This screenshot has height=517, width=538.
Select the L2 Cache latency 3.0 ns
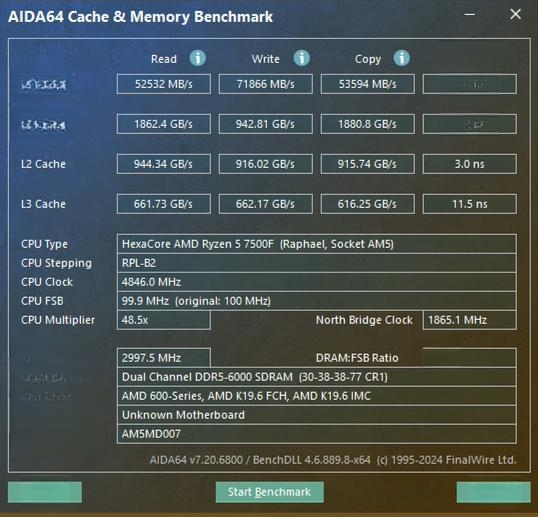[470, 164]
